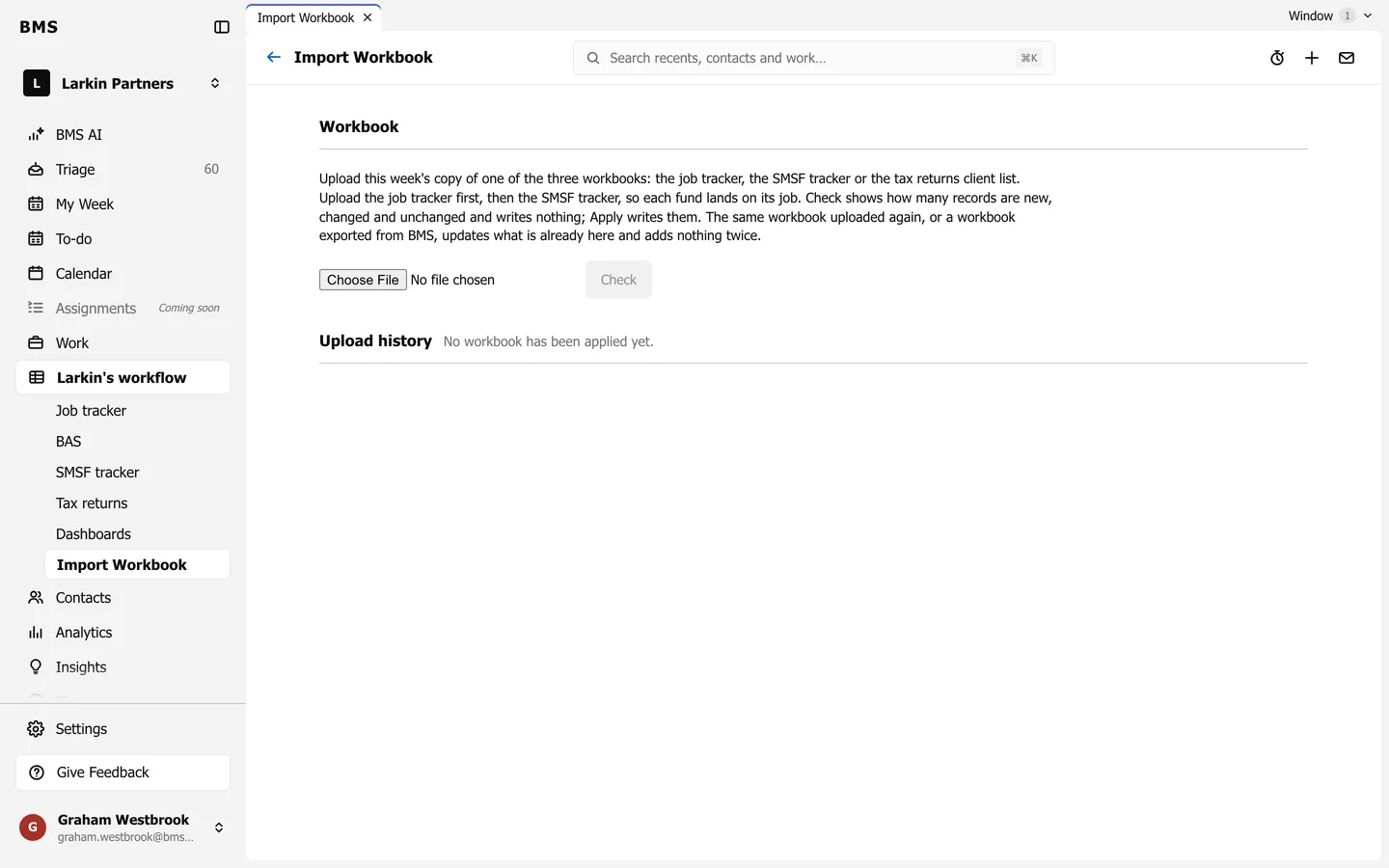Open Tax returns page
The width and height of the screenshot is (1389, 868).
click(x=137, y=503)
